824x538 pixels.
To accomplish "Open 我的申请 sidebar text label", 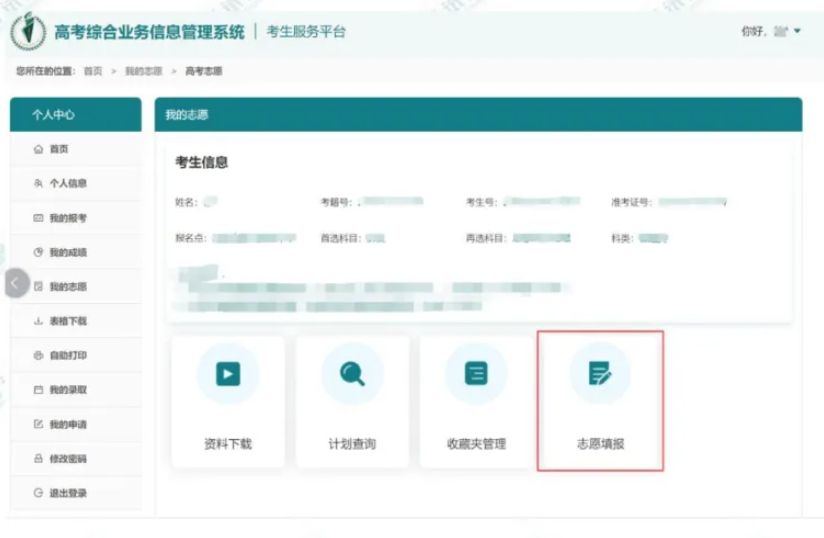I will click(68, 424).
